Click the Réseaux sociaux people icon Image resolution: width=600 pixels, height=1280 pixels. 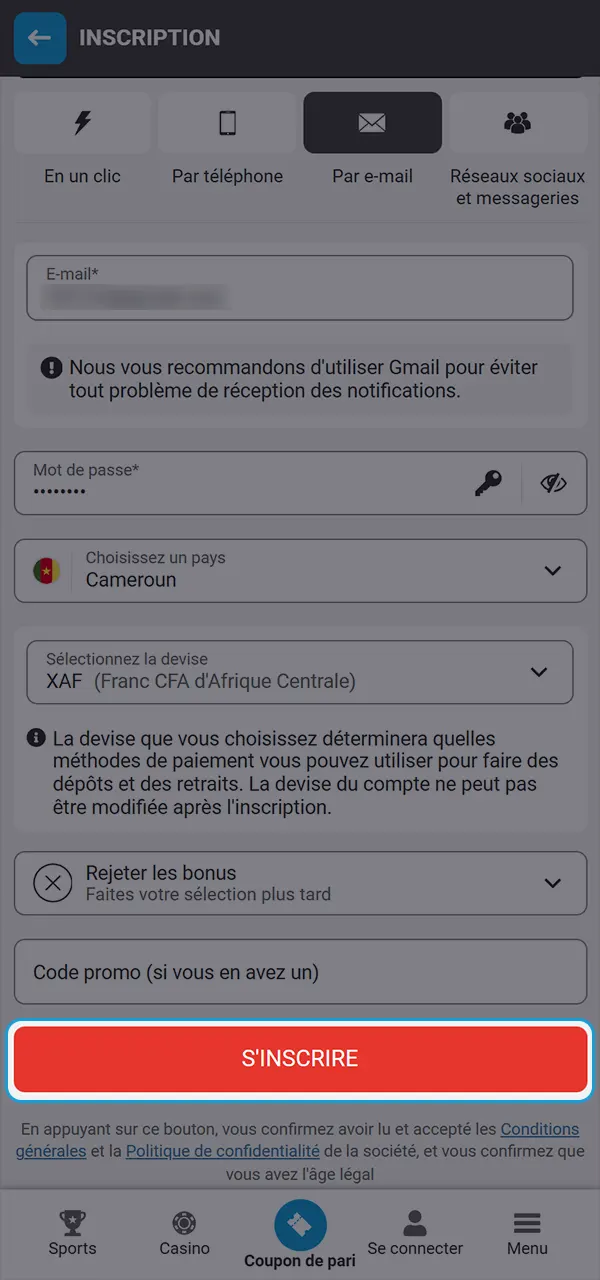point(518,122)
